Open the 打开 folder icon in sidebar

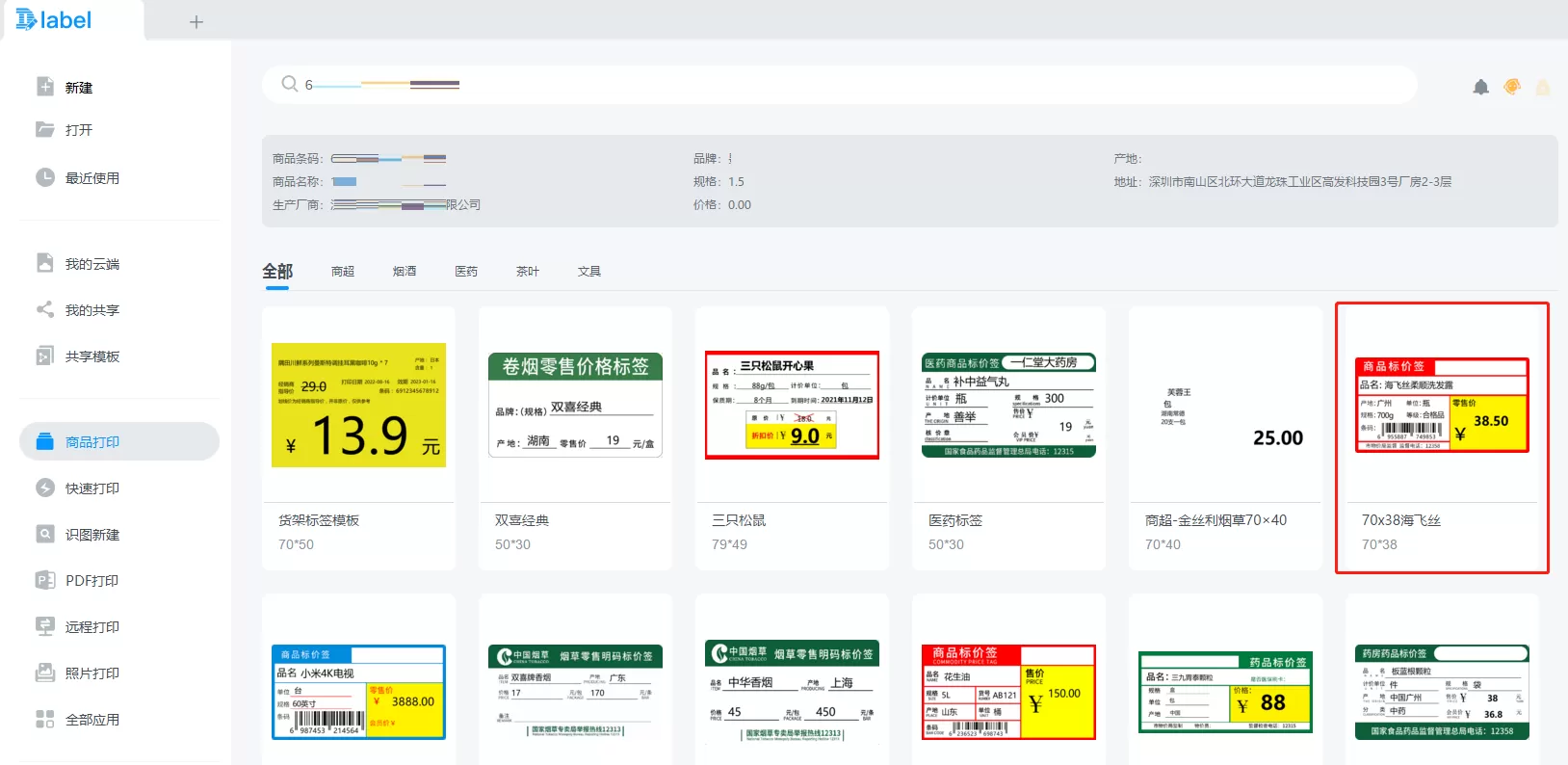pos(45,129)
